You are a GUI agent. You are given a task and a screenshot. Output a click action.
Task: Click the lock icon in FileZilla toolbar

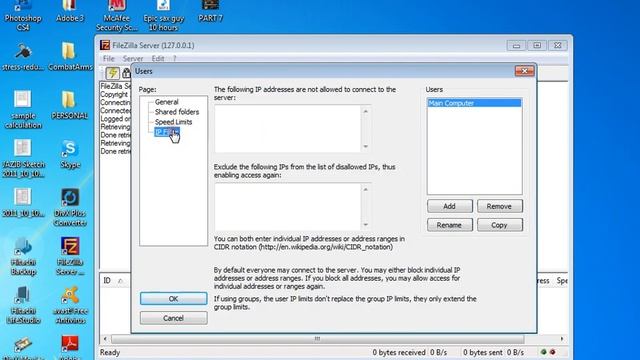pyautogui.click(x=126, y=73)
